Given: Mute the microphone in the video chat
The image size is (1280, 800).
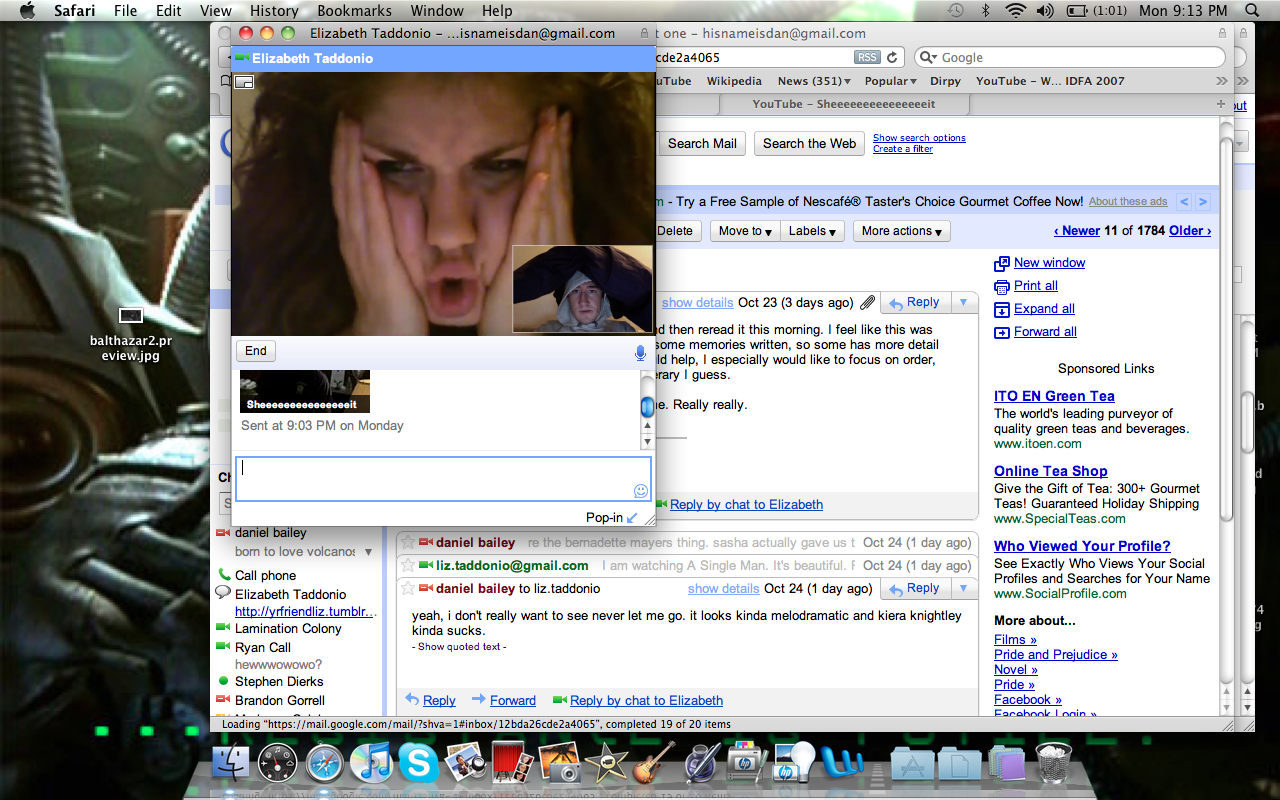Looking at the screenshot, I should 640,353.
